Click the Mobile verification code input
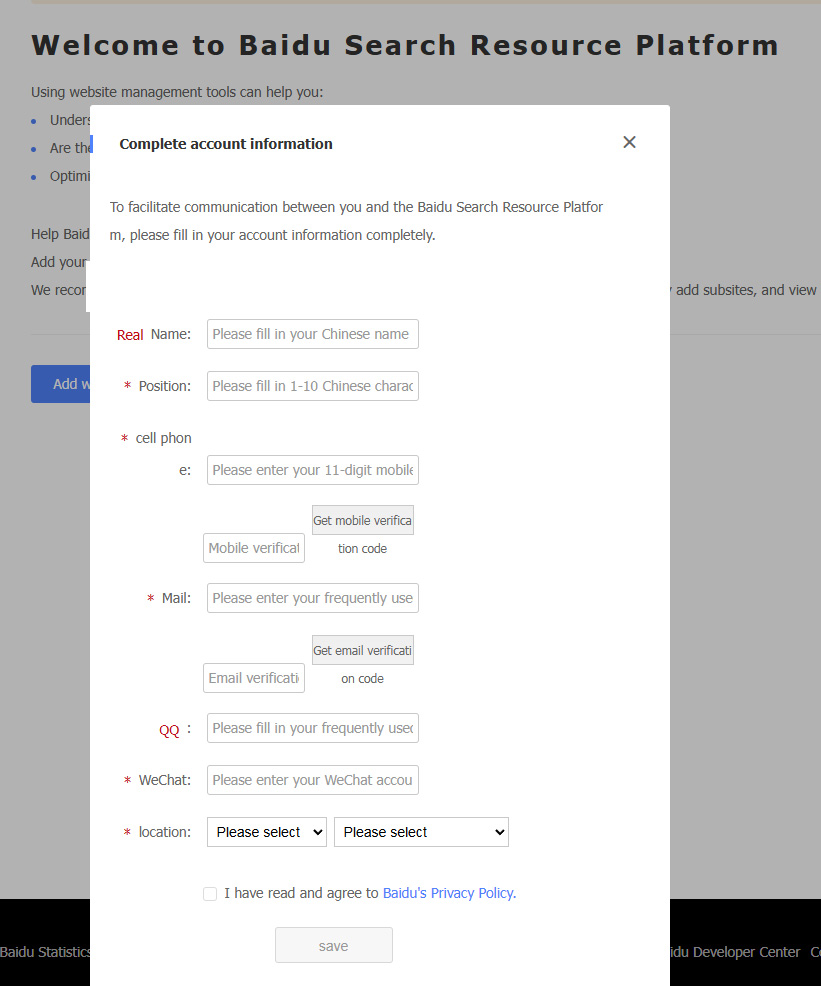Viewport: 821px width, 986px height. 254,548
